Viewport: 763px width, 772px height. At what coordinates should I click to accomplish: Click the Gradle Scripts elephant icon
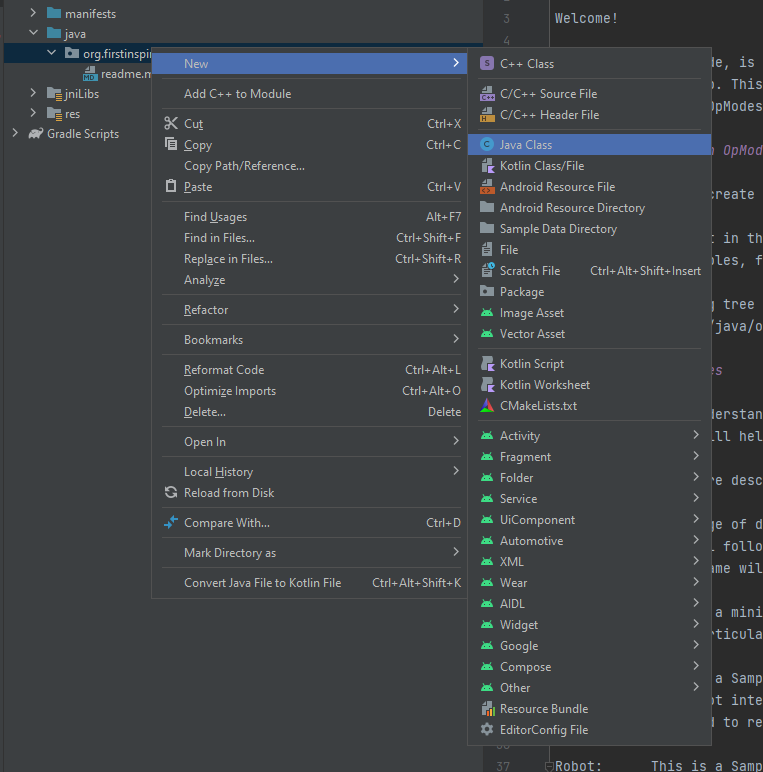tap(35, 133)
